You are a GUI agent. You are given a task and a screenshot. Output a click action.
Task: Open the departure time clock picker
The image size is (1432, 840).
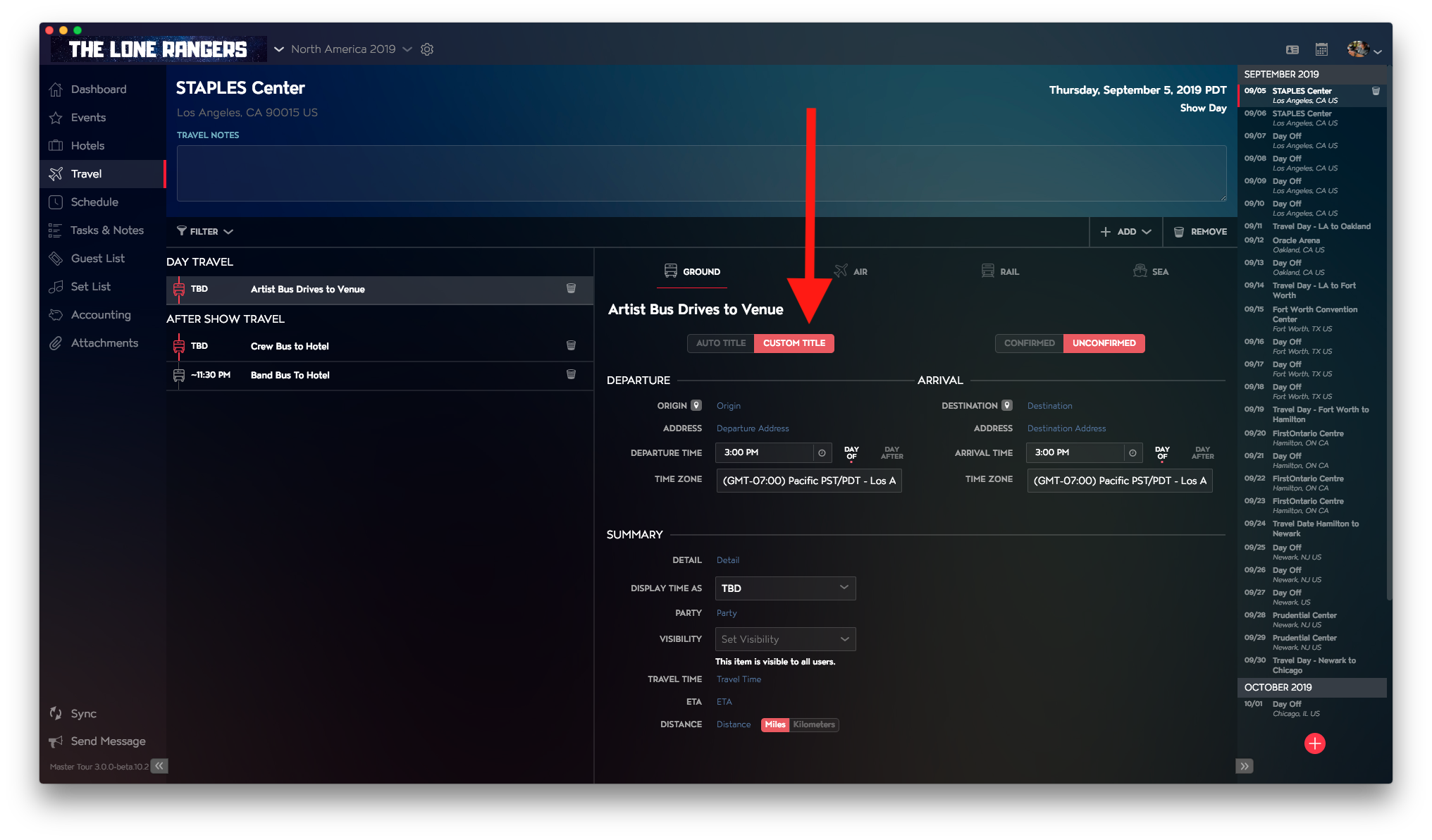click(x=822, y=453)
